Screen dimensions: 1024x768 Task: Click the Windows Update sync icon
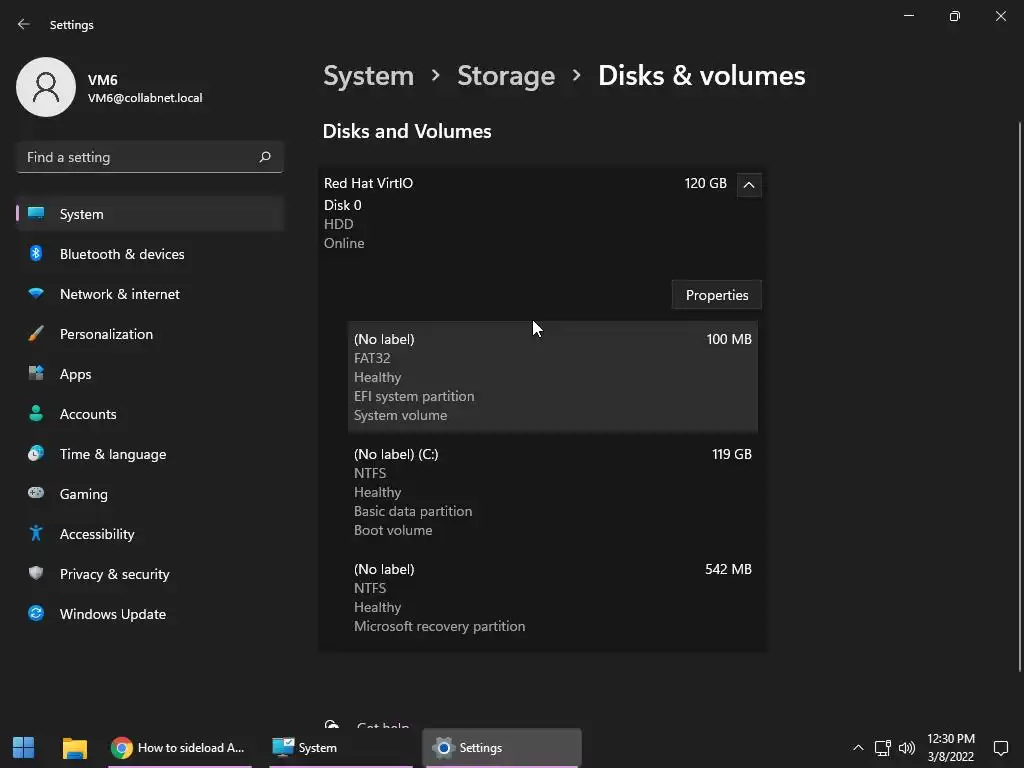click(x=36, y=614)
